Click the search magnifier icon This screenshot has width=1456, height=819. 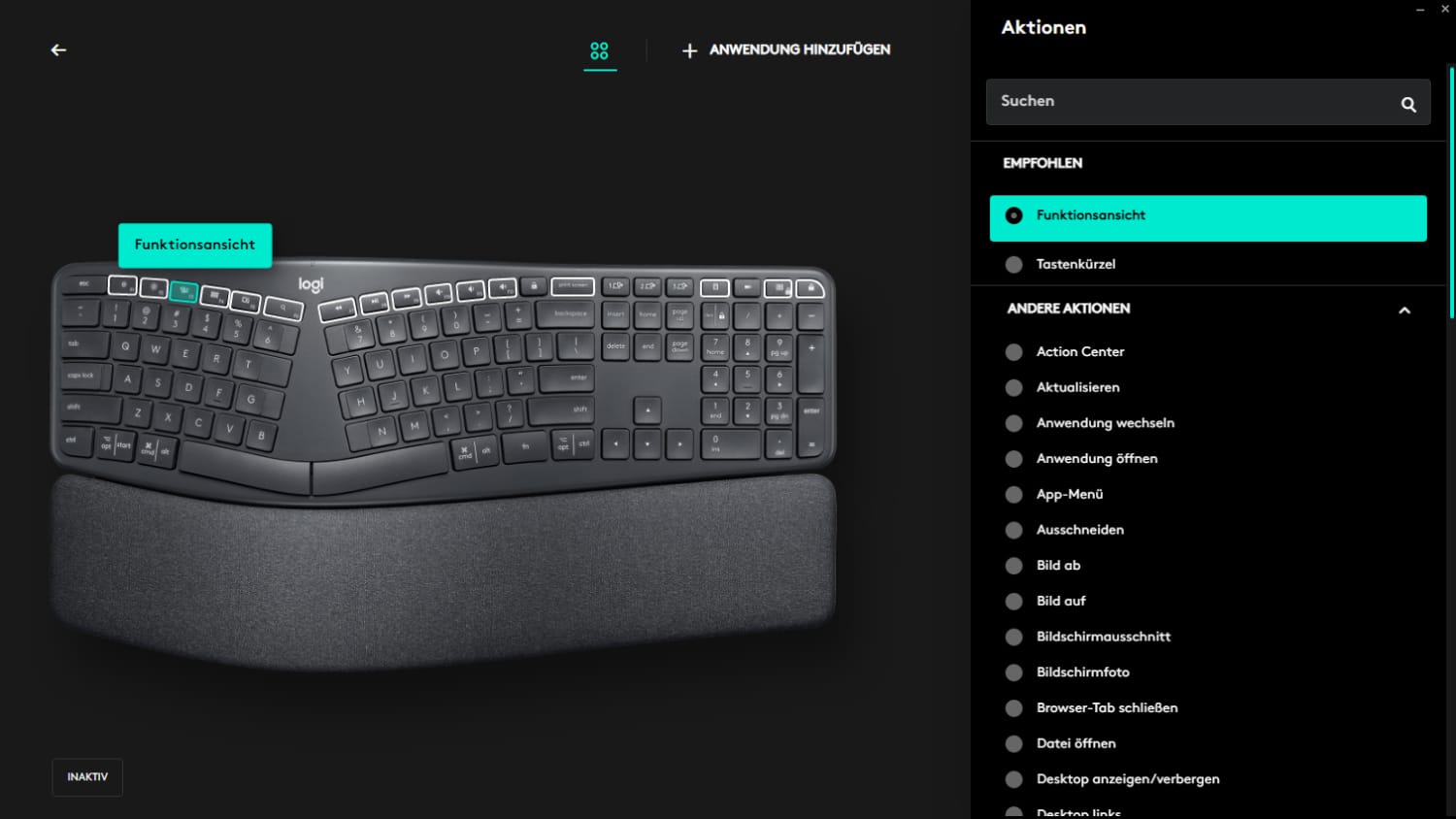[x=1408, y=104]
